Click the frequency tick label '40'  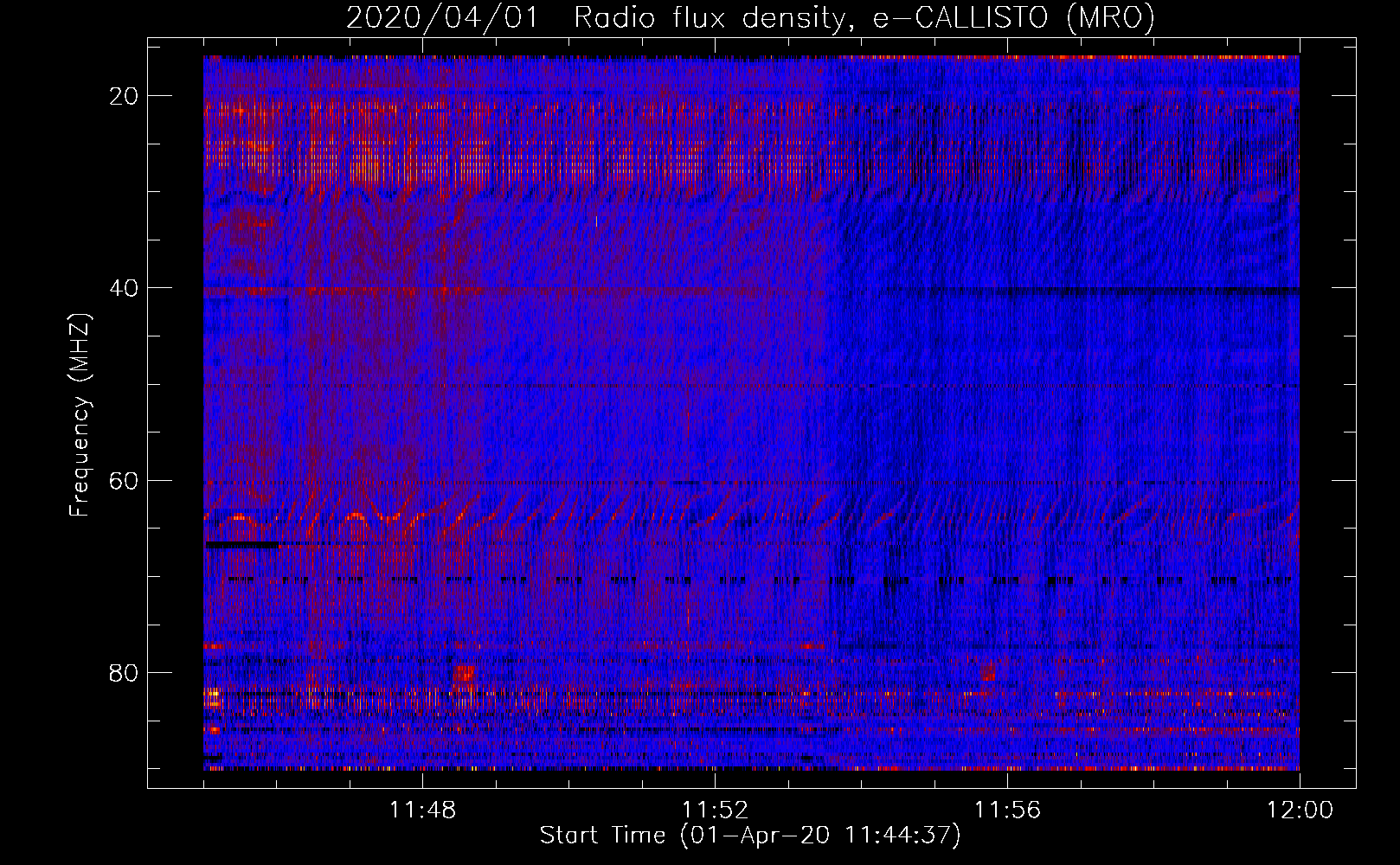(x=124, y=288)
